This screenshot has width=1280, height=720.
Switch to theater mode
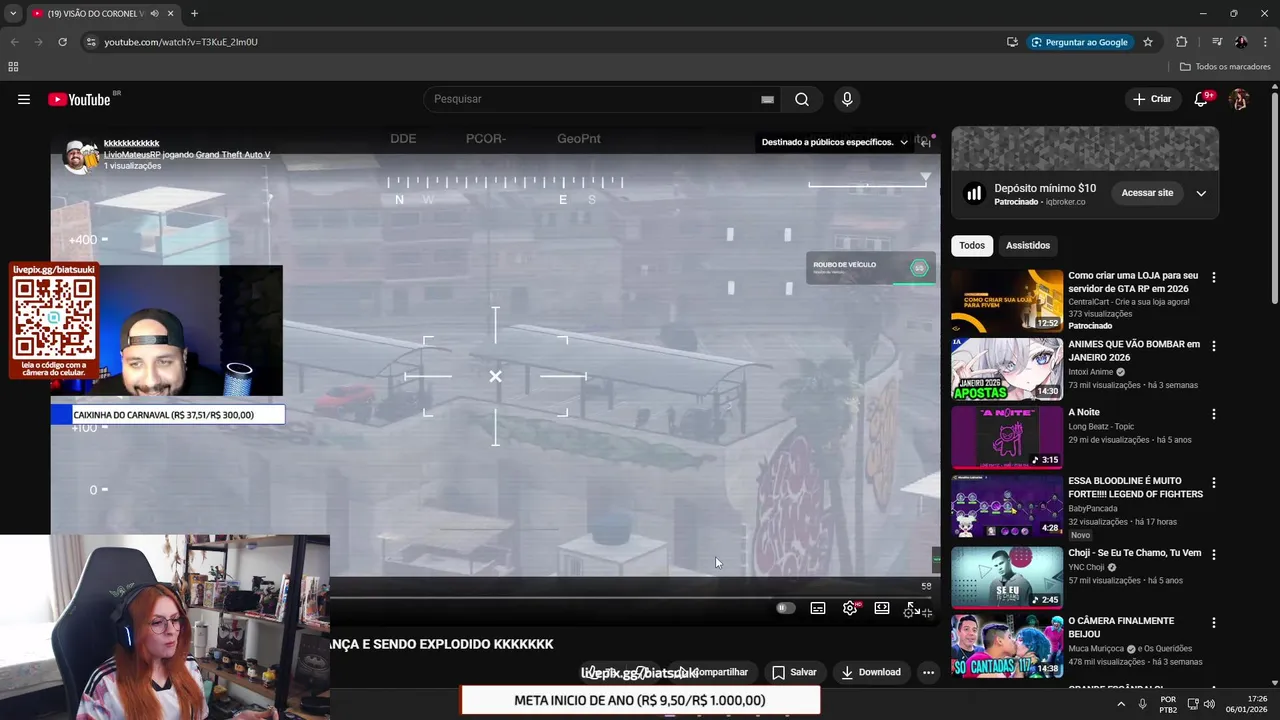(882, 608)
